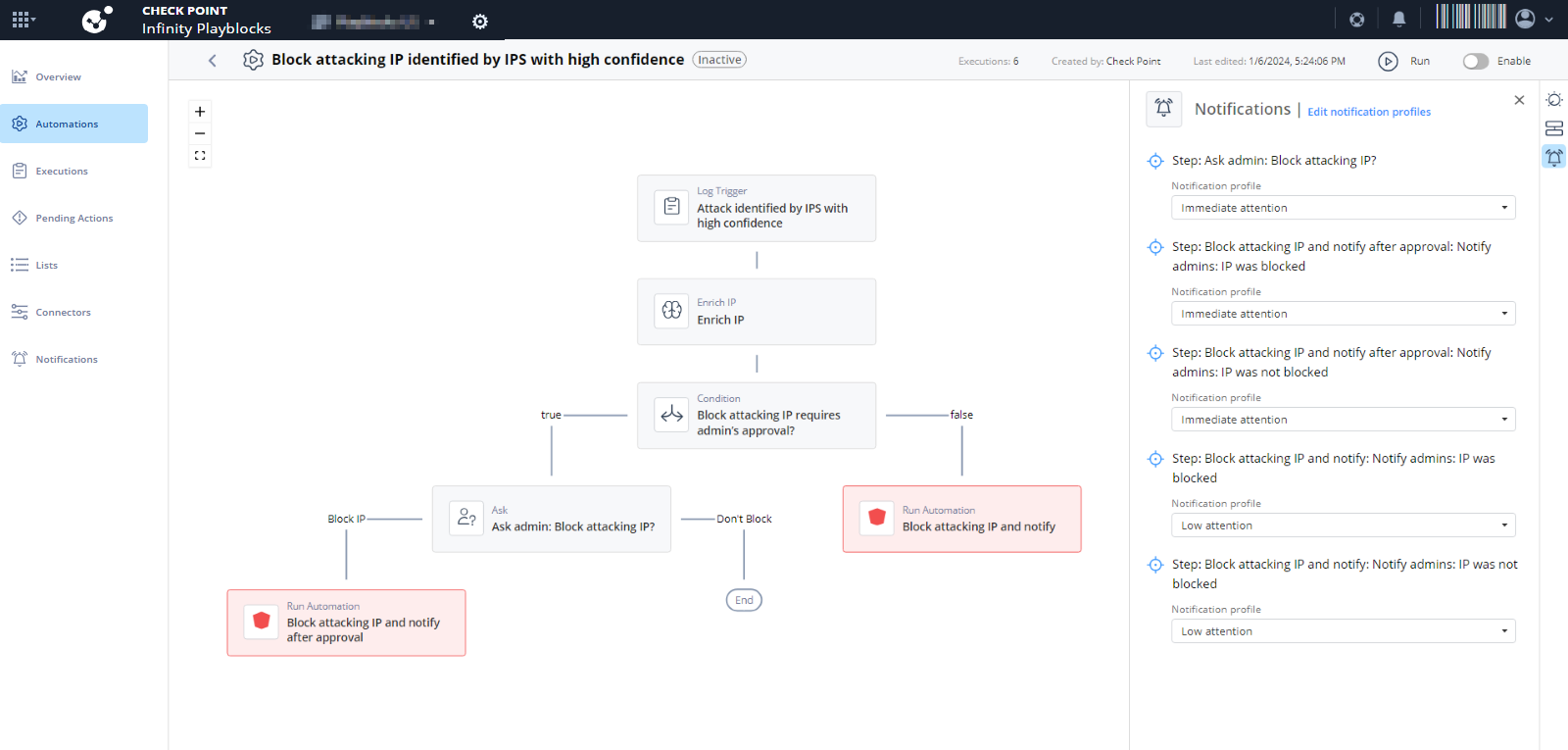Click the Ask admin person icon

tap(466, 518)
